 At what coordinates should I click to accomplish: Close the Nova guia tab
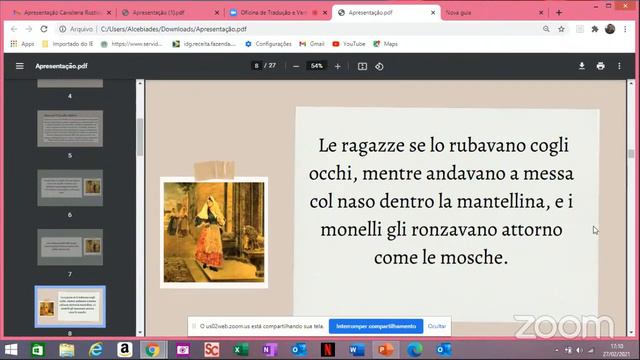click(541, 13)
